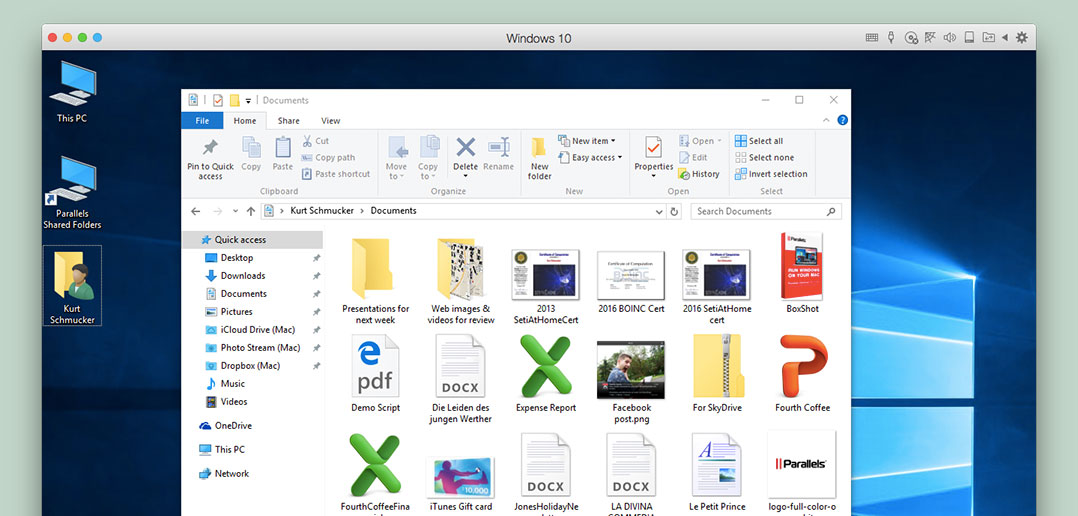Click Paste shortcut in the ribbon

pyautogui.click(x=336, y=174)
